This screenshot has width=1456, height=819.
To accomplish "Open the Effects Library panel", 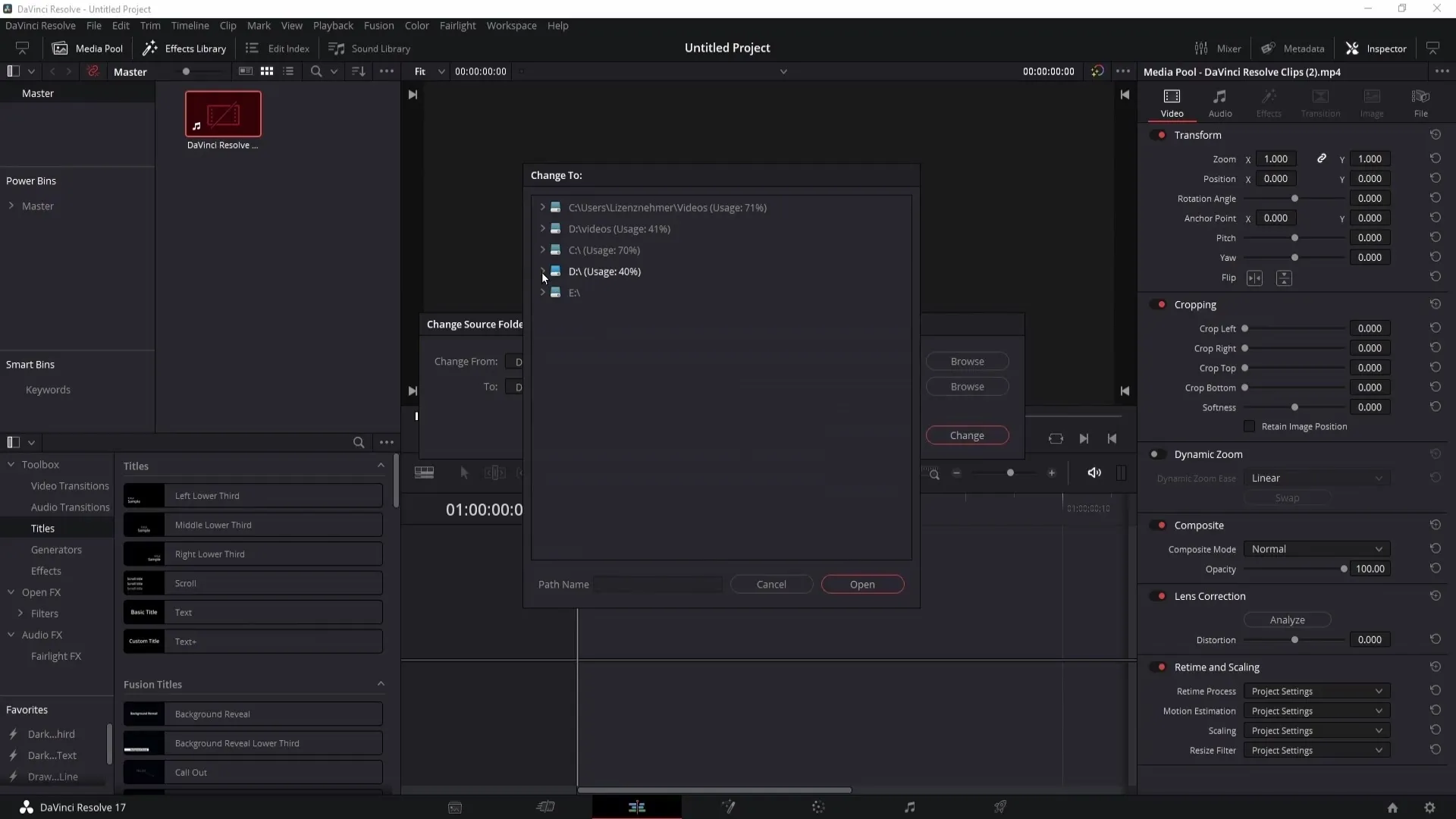I will (186, 48).
